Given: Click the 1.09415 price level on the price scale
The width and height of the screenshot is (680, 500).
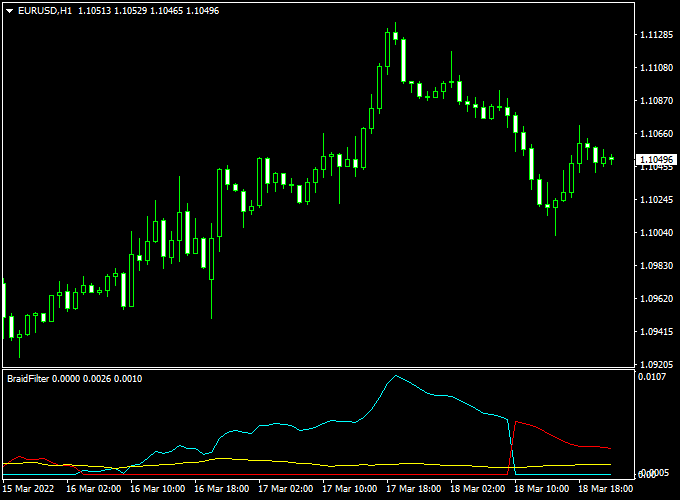Looking at the screenshot, I should coord(657,331).
